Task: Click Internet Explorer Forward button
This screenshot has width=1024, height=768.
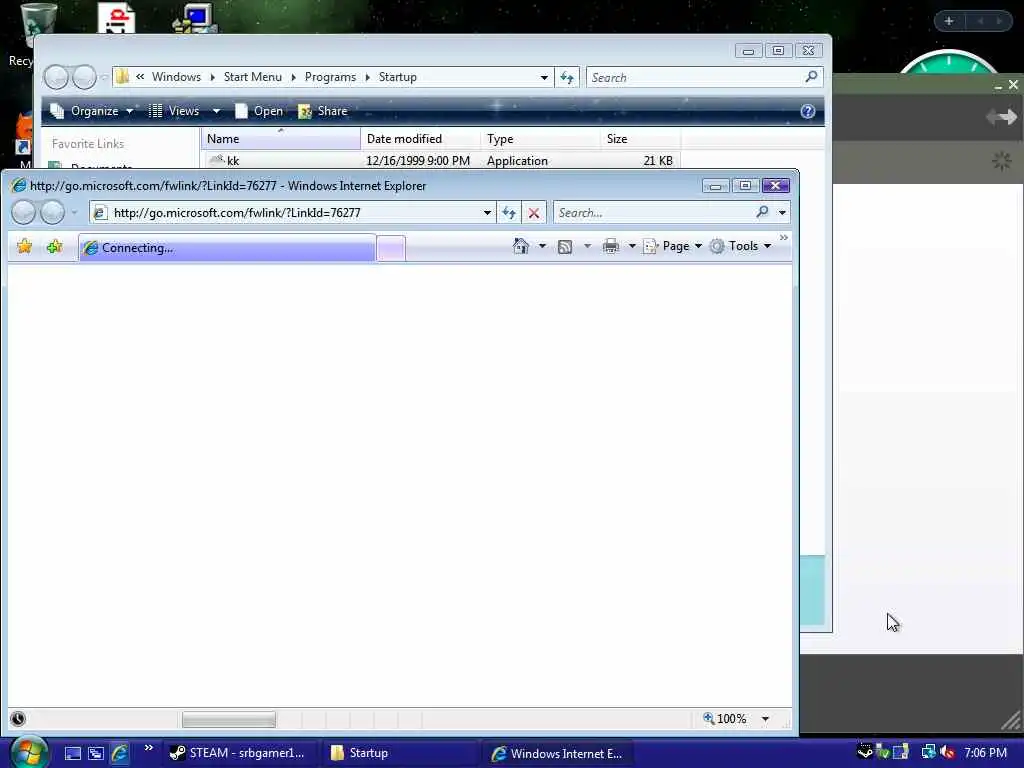Action: coord(53,212)
